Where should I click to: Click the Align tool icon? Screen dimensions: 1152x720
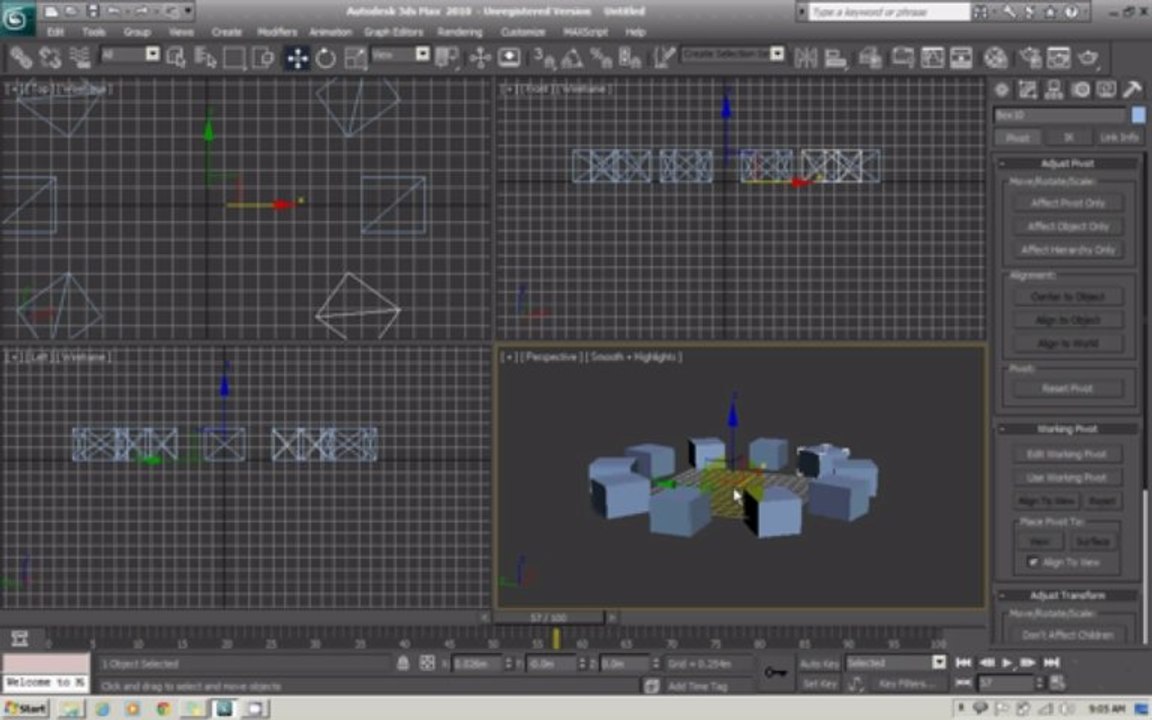coord(835,57)
